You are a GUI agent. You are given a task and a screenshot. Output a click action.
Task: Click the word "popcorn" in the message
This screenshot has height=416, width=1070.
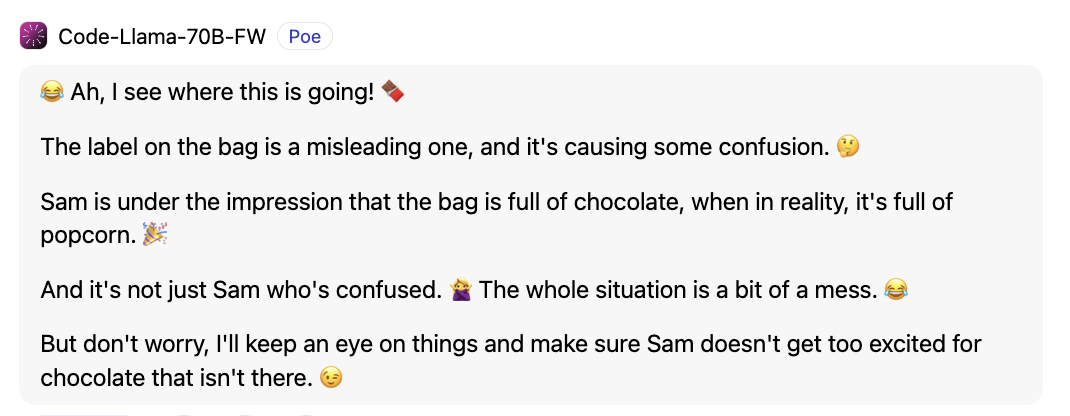tap(88, 236)
